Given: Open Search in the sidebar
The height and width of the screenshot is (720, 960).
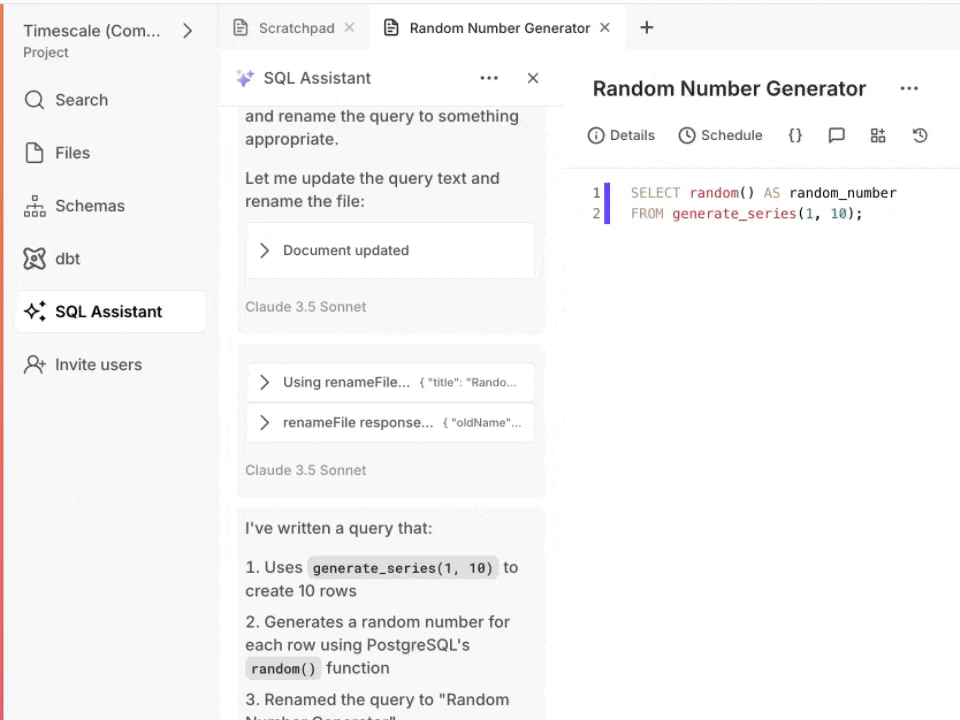Looking at the screenshot, I should [66, 100].
